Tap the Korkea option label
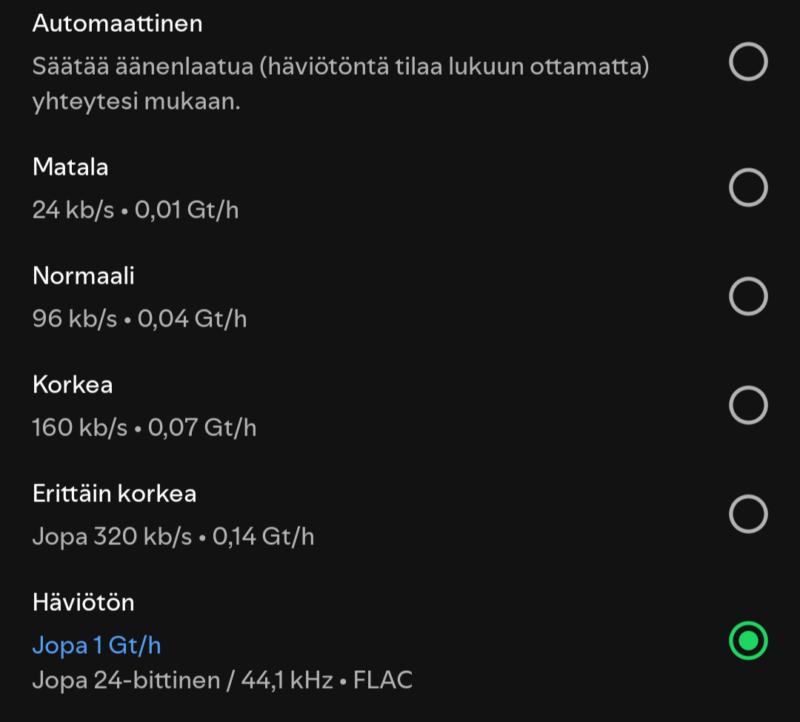This screenshot has width=800, height=722. [71, 385]
